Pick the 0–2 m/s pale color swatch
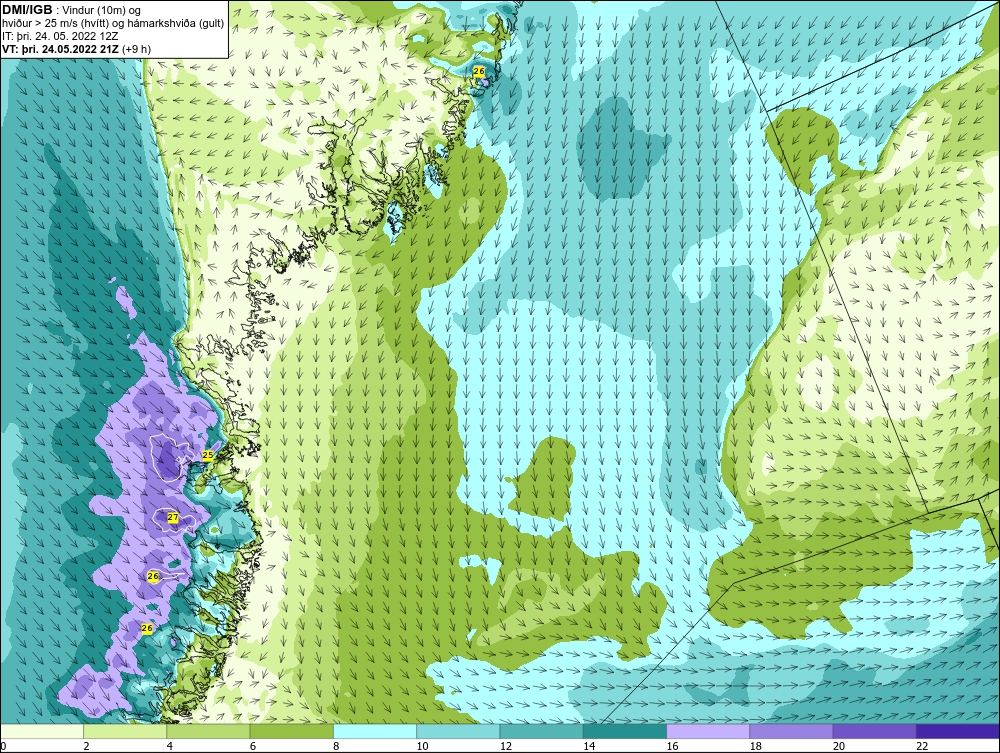Image resolution: width=1000 pixels, height=753 pixels. tap(41, 731)
